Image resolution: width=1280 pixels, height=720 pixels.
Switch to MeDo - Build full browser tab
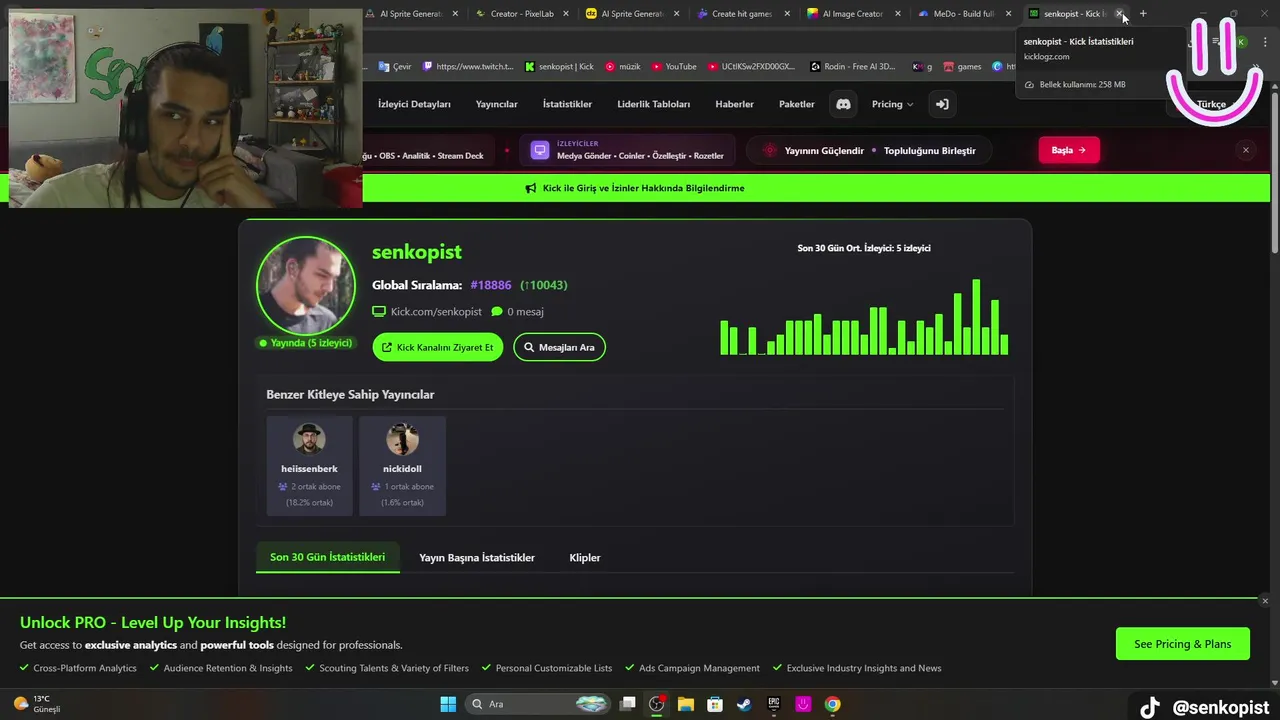point(963,14)
